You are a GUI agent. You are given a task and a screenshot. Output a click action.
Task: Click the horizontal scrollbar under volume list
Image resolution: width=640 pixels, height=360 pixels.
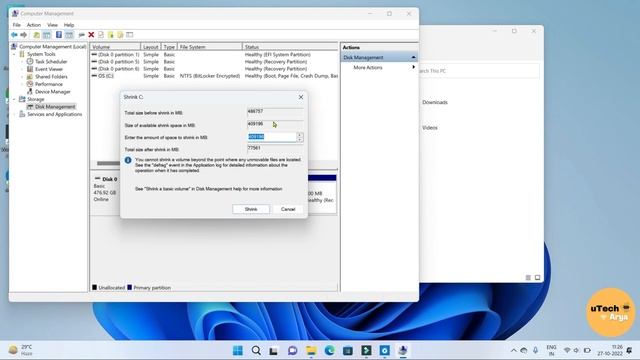[x=108, y=163]
